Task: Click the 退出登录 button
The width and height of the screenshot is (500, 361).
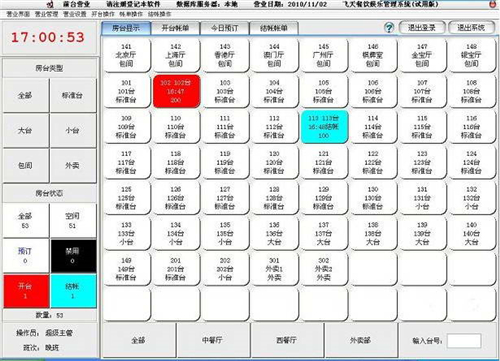Action: click(422, 28)
